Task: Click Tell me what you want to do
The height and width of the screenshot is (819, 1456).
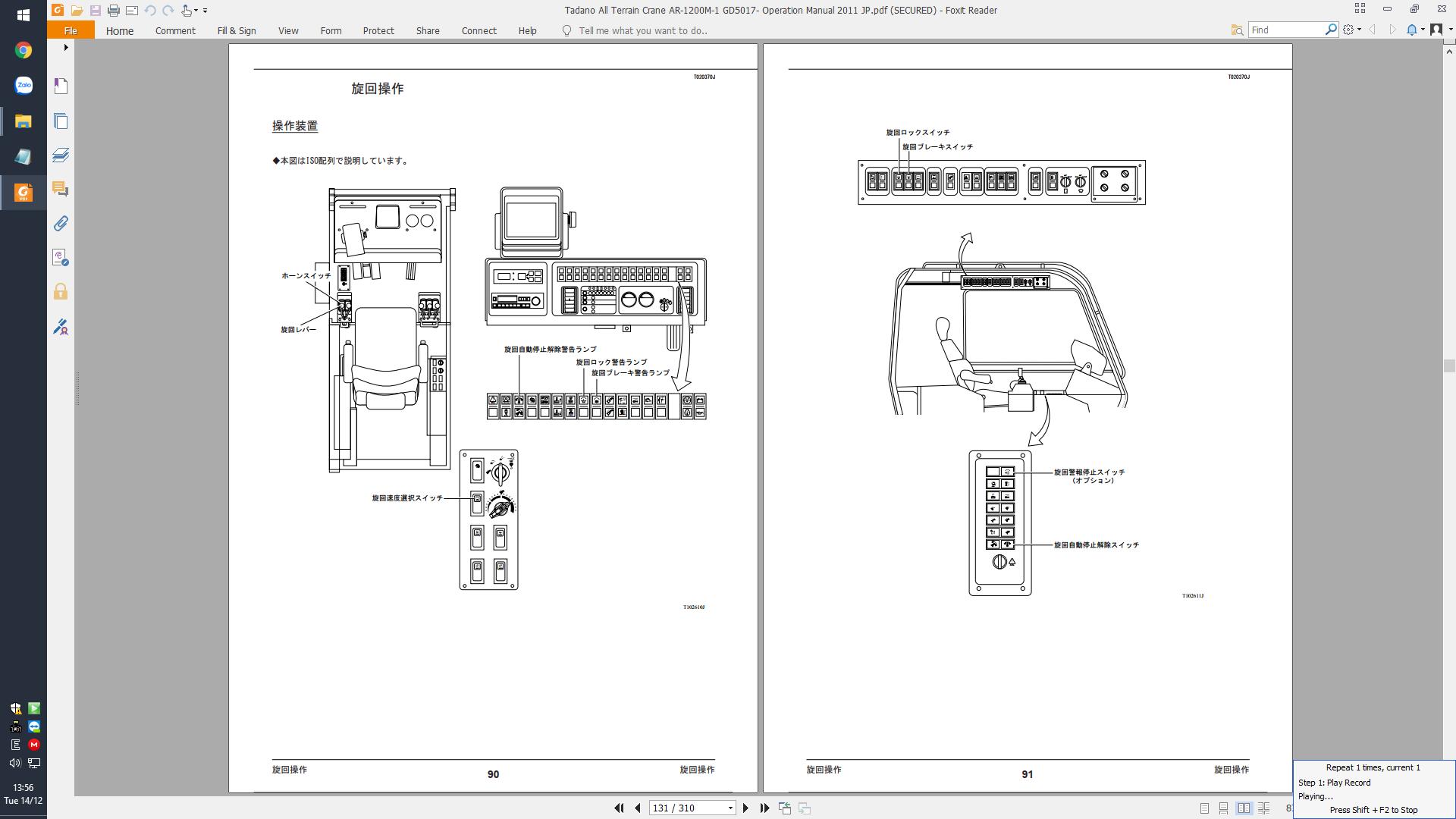Action: coord(642,31)
